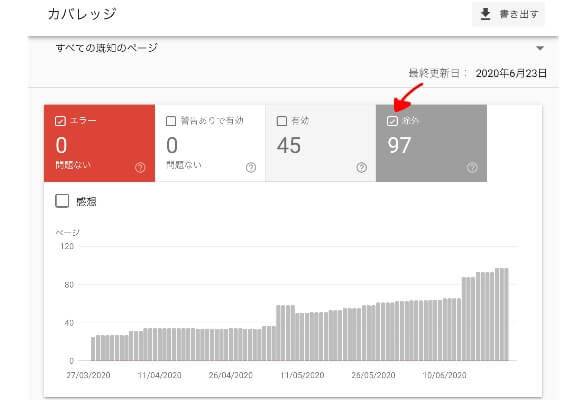577x400 pixels.
Task: Click the 10/06/2020 axis label
Action: click(x=444, y=375)
